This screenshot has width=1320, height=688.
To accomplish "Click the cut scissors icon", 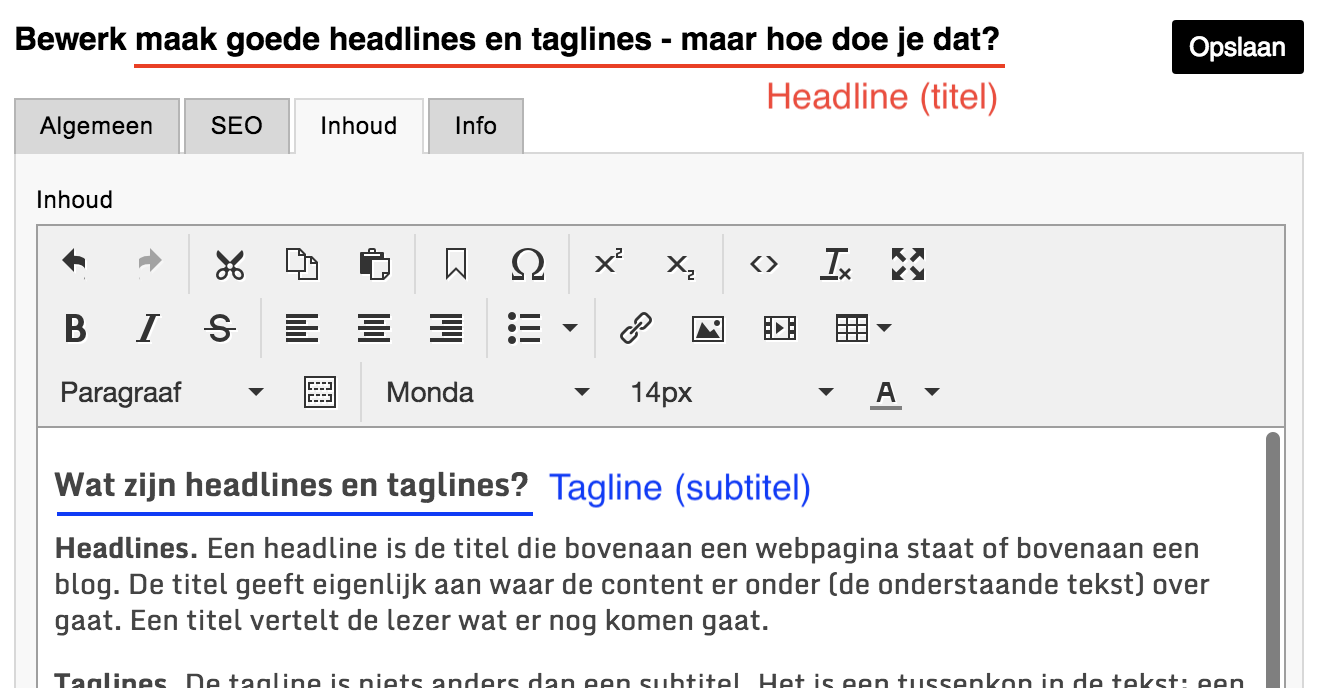I will coord(229,264).
